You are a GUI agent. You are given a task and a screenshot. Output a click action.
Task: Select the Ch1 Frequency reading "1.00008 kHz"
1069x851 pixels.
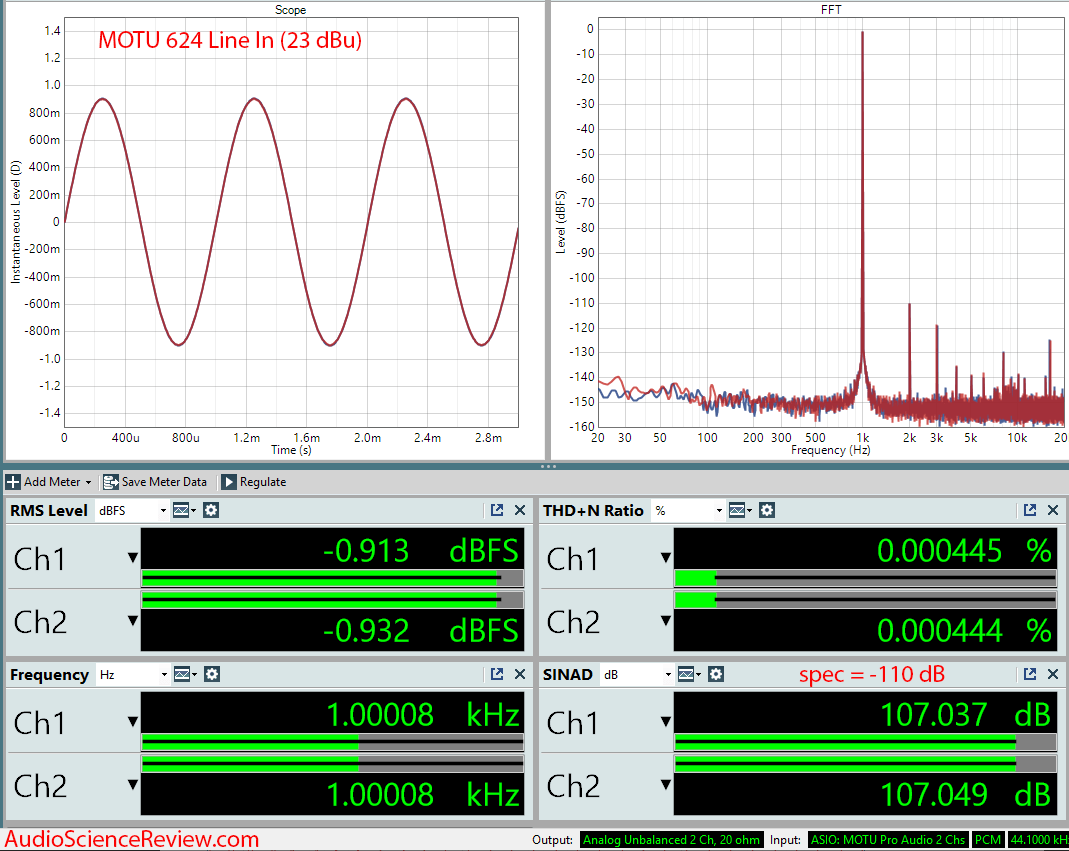click(x=423, y=715)
